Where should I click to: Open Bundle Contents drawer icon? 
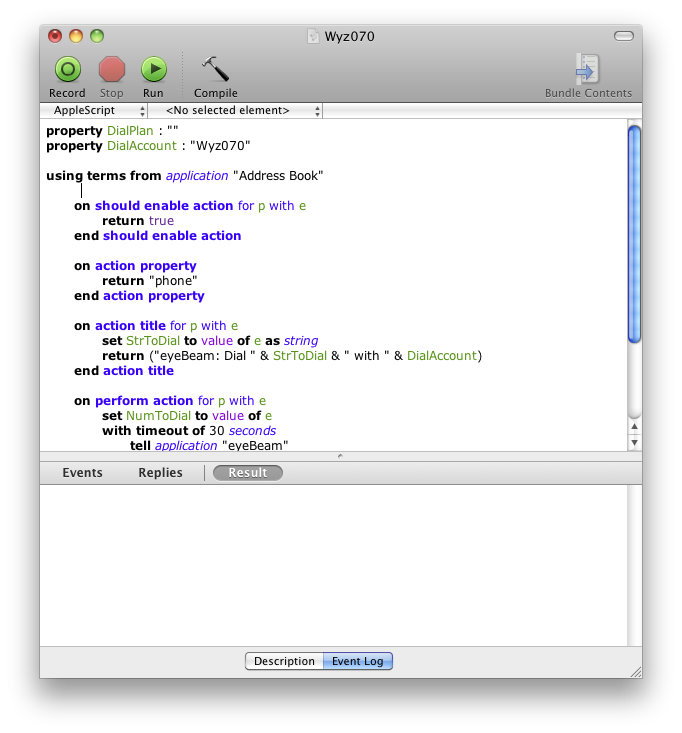[x=588, y=69]
